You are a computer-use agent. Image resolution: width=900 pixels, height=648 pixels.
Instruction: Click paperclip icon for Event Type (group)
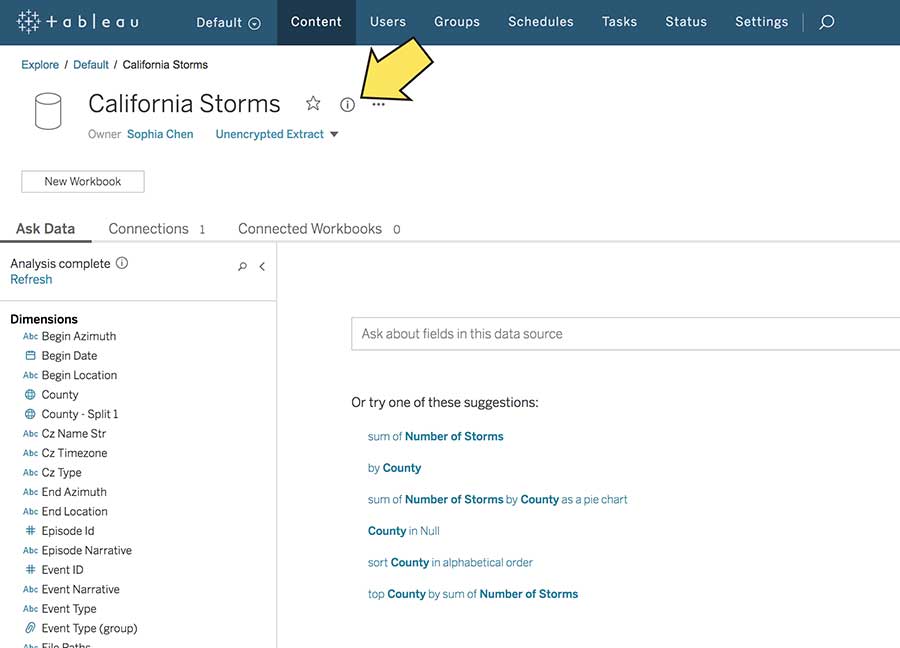coord(30,628)
